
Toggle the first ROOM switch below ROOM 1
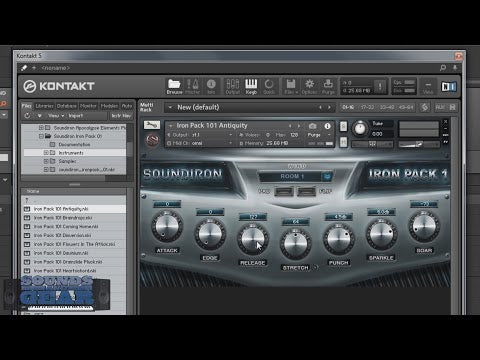tap(284, 191)
